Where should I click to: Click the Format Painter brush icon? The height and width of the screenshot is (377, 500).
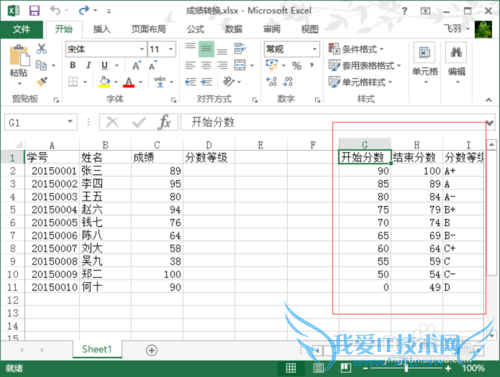click(42, 82)
